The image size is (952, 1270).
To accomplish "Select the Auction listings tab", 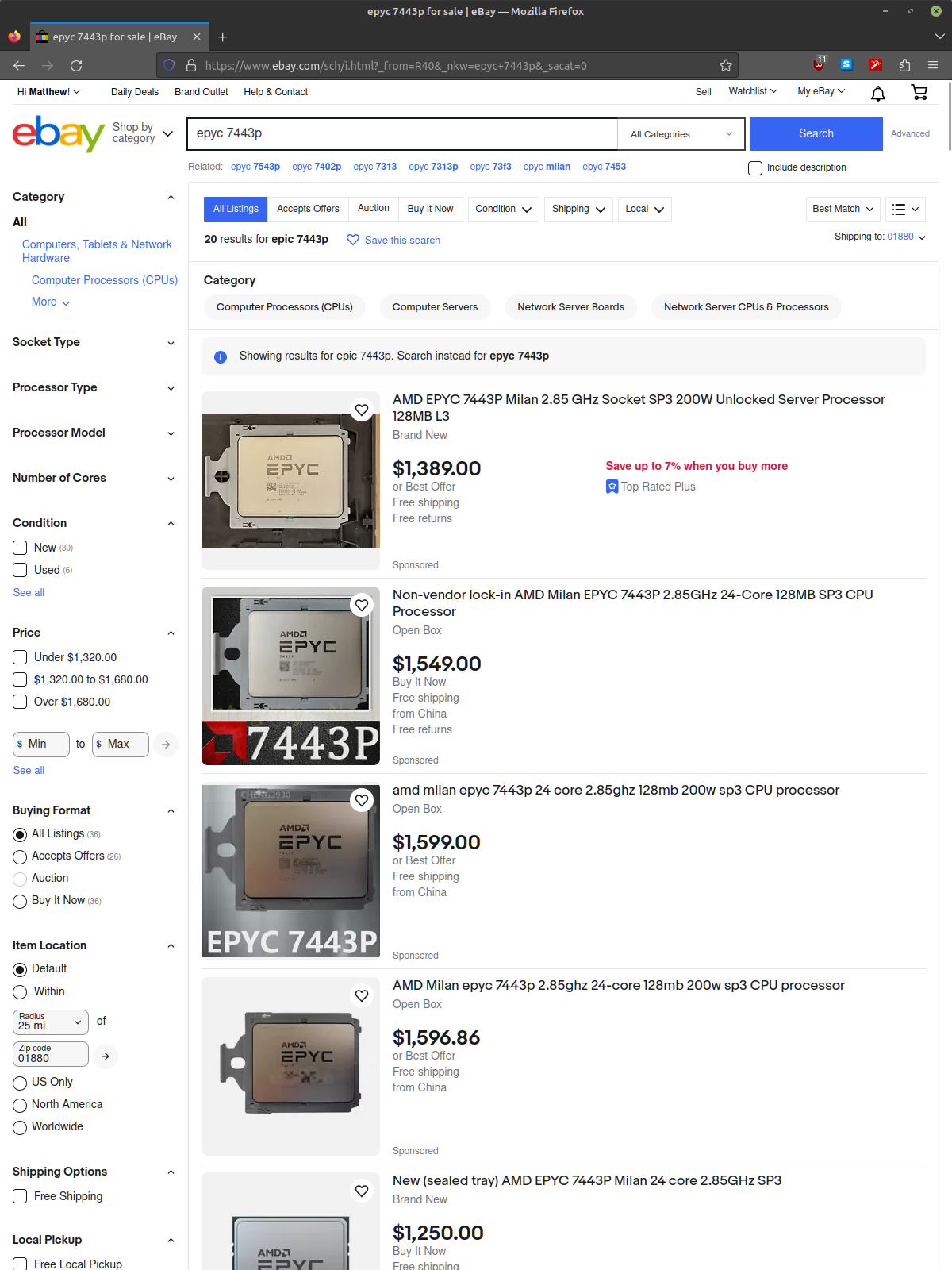I will 373,208.
